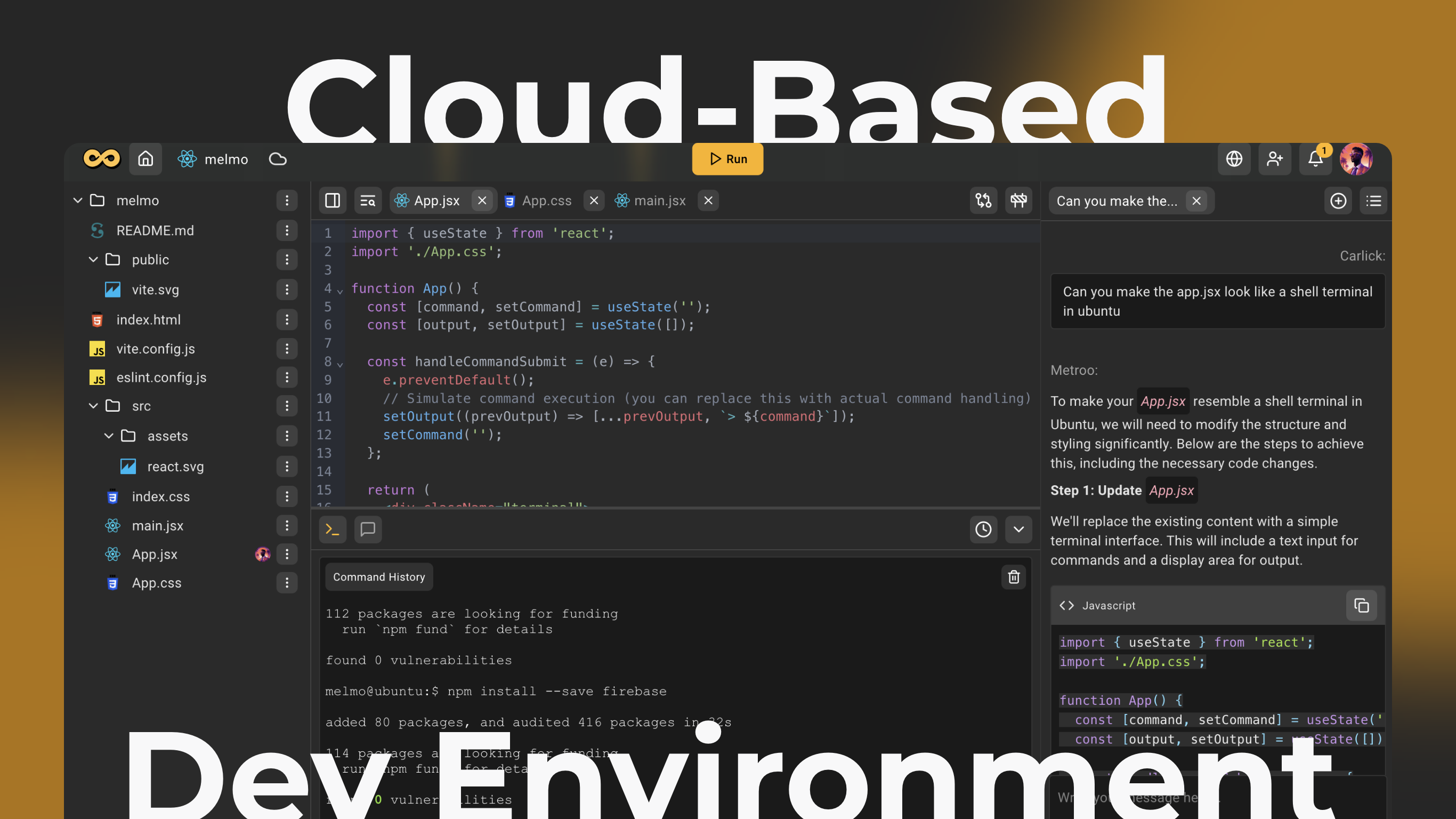Open notifications bell
1456x819 pixels.
pos(1315,159)
